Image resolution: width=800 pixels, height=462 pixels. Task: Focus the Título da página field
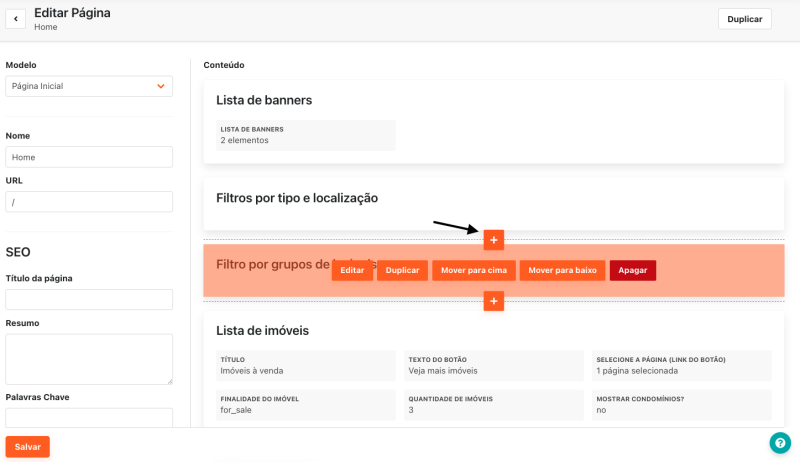[x=89, y=300]
